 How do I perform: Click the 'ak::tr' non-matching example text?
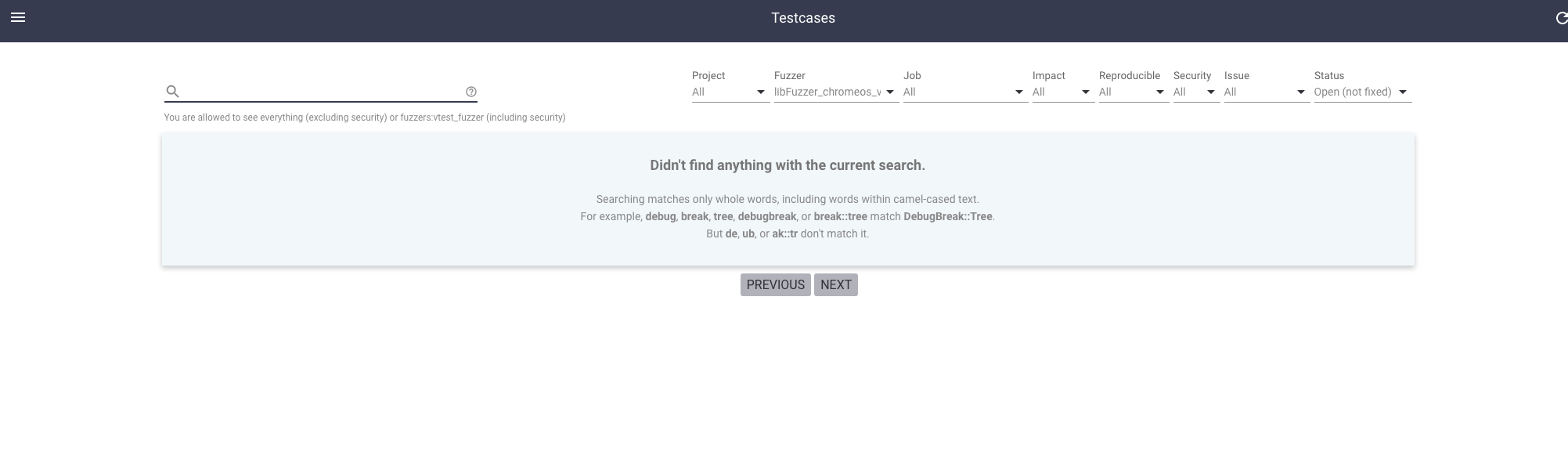[x=785, y=233]
